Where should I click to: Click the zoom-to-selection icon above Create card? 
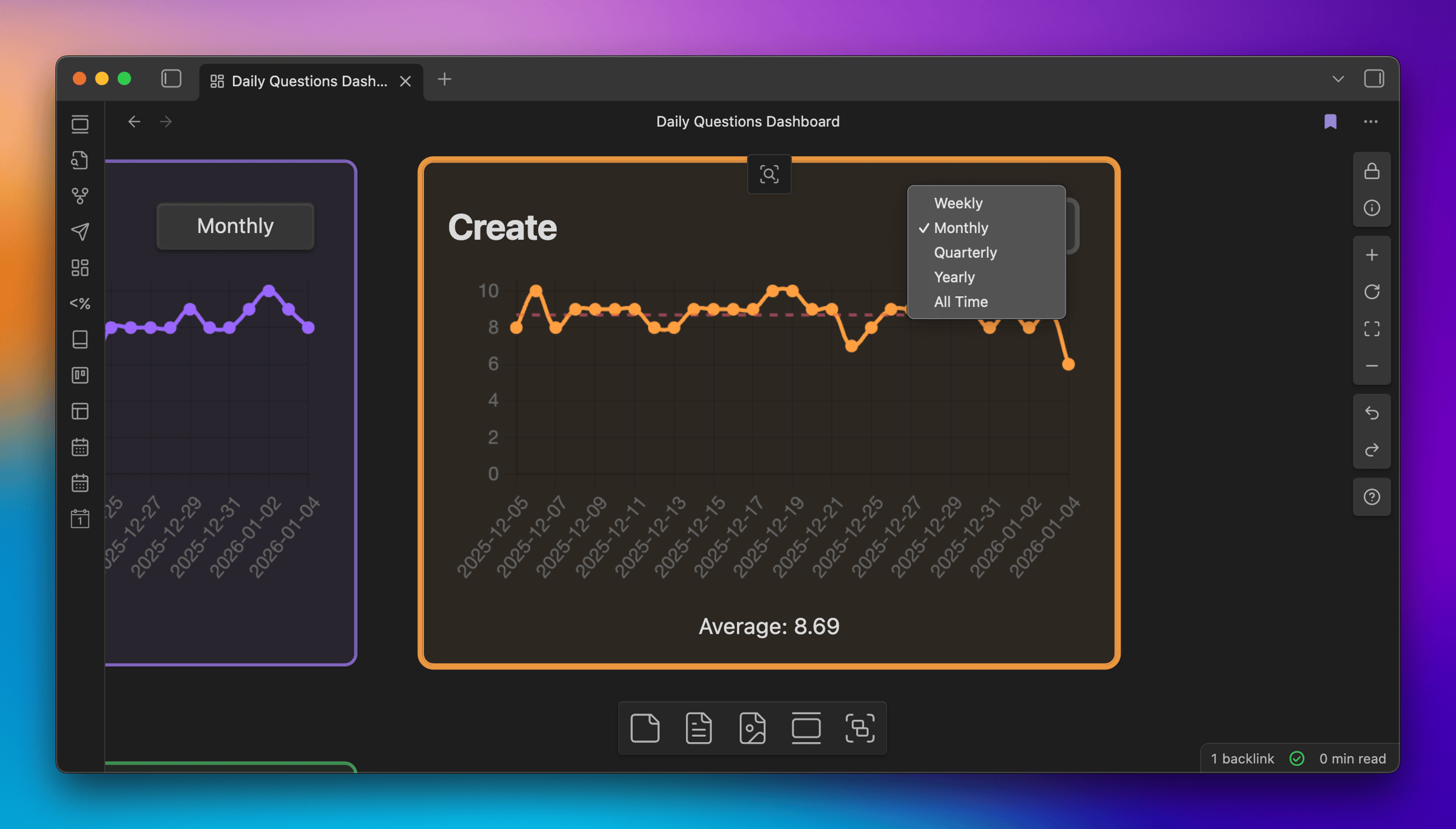click(x=769, y=175)
